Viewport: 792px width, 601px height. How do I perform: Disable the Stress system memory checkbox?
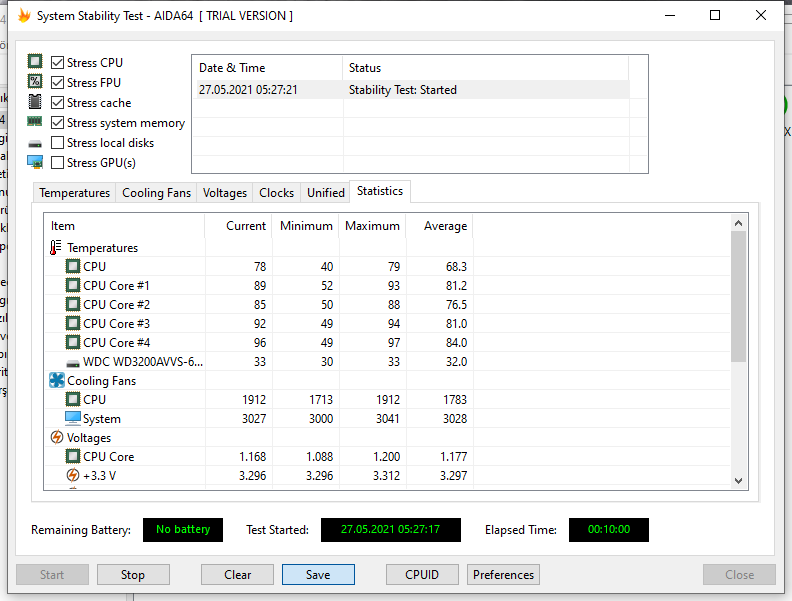(58, 123)
